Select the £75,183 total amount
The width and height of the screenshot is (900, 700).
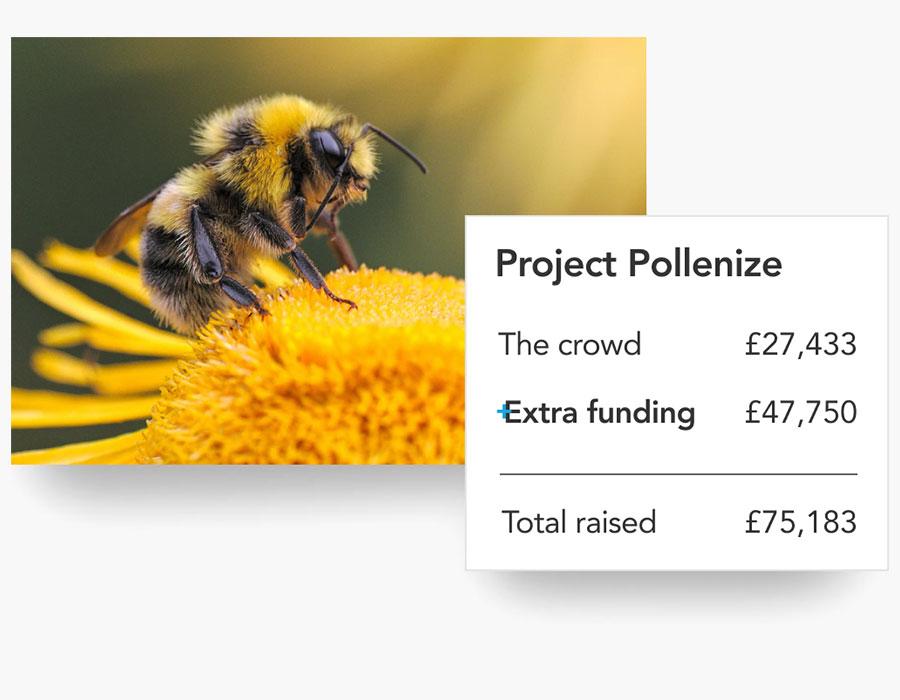801,522
